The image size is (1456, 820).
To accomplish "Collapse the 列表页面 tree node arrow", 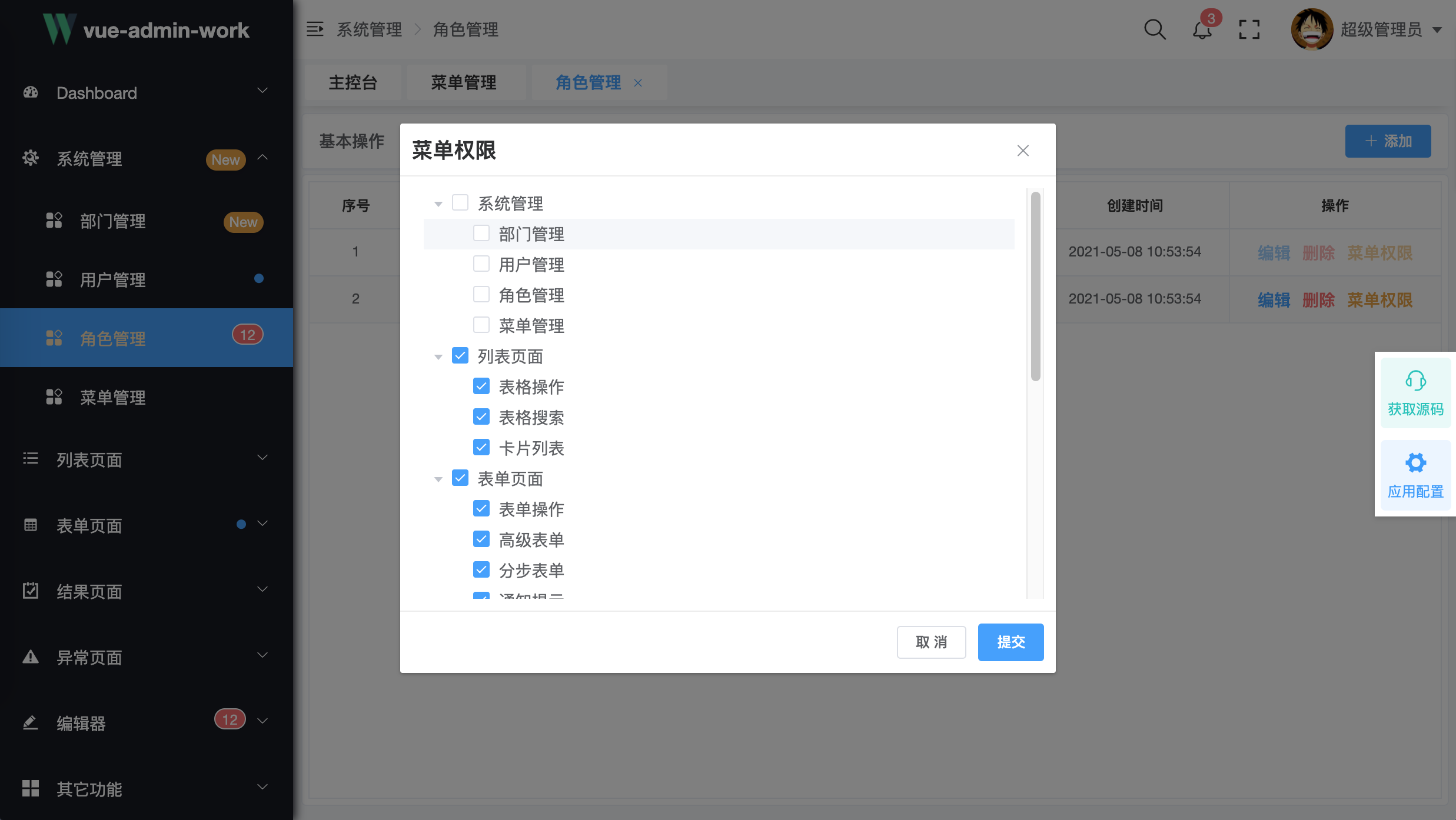I will pyautogui.click(x=438, y=357).
